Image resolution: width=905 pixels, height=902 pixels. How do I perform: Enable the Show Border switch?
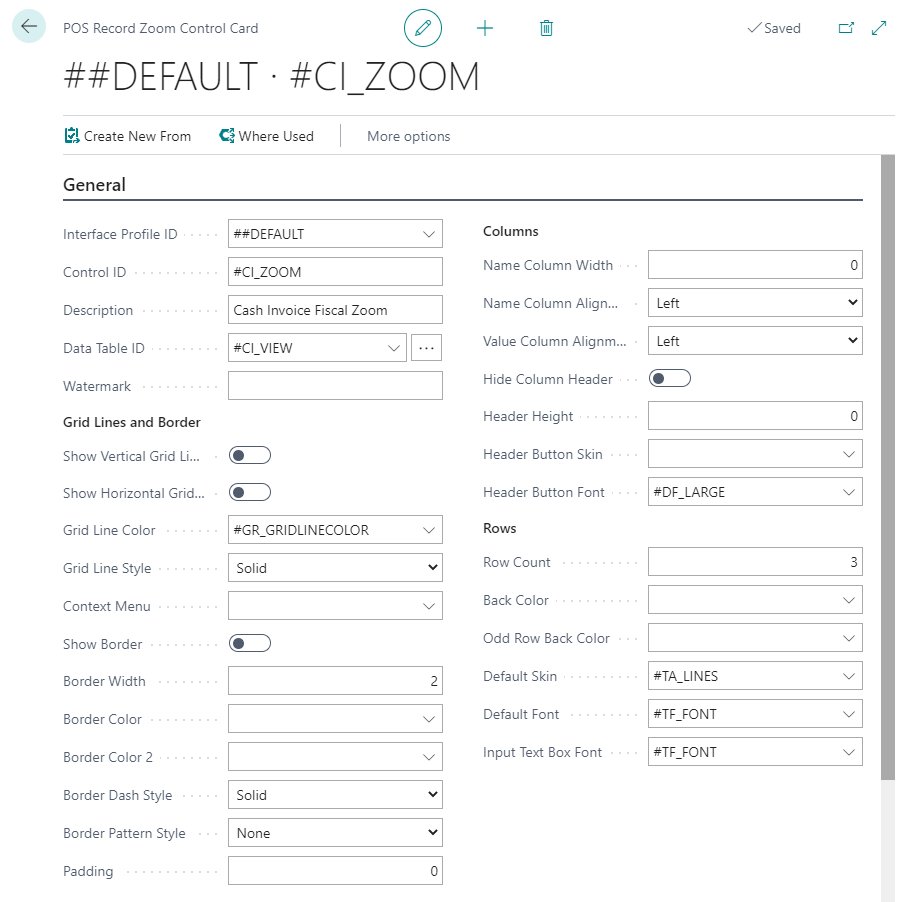(249, 644)
